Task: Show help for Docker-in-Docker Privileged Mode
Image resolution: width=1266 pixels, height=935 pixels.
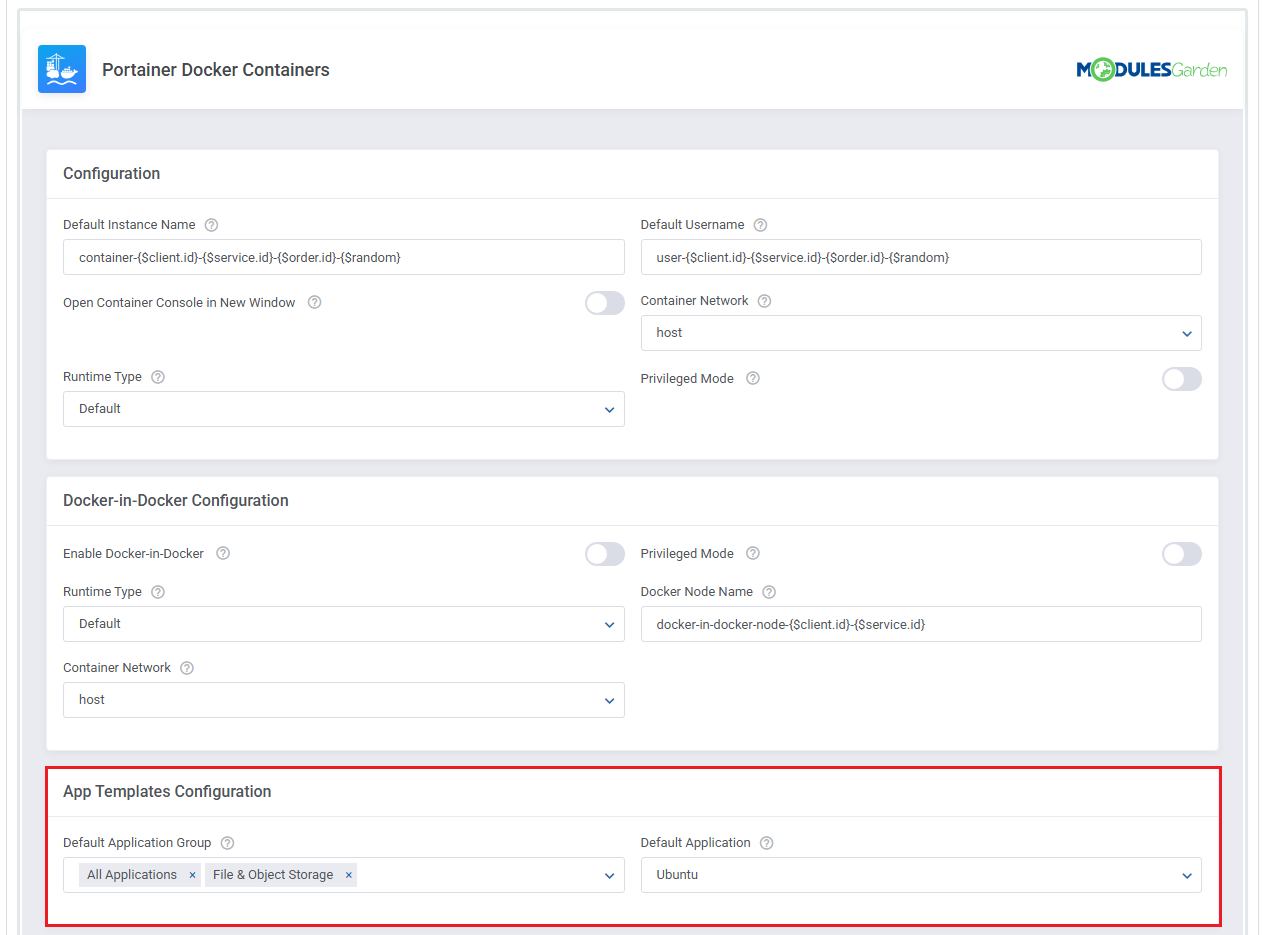Action: [753, 553]
